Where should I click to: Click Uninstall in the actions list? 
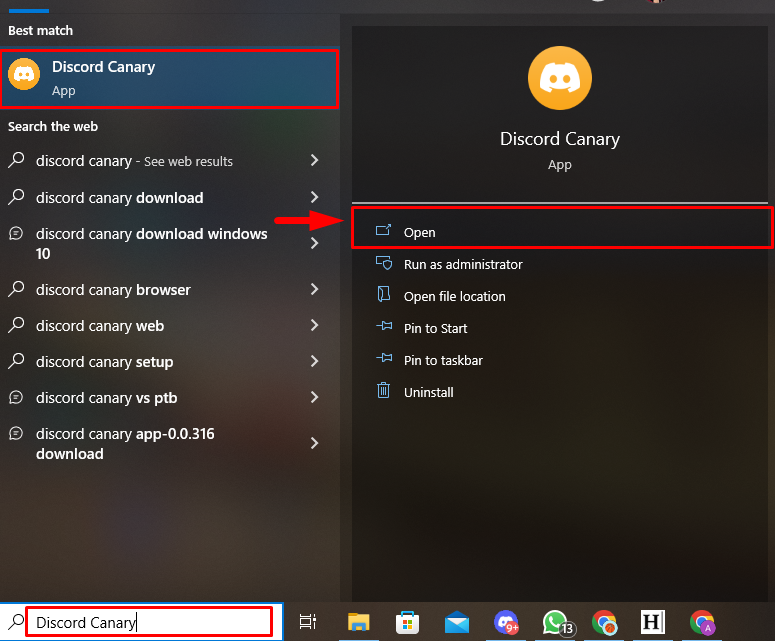562,392
